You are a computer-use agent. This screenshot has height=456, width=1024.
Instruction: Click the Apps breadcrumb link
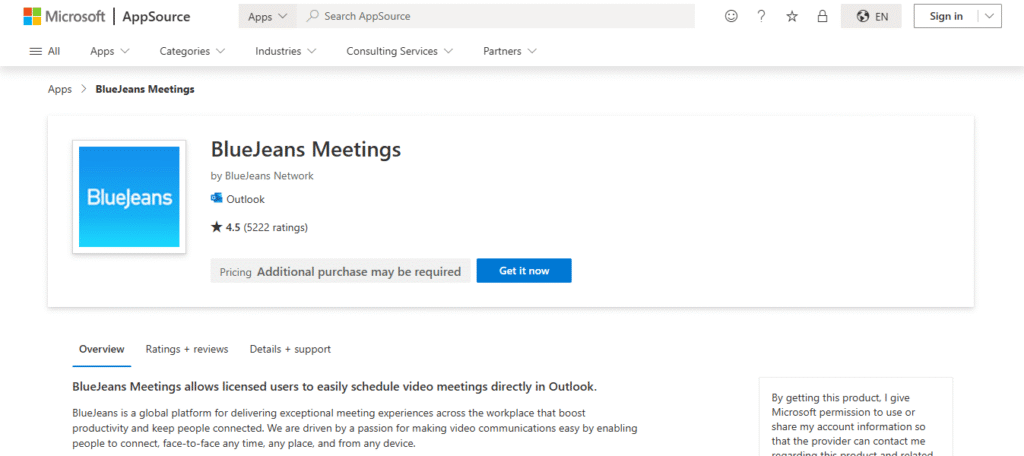pos(60,89)
